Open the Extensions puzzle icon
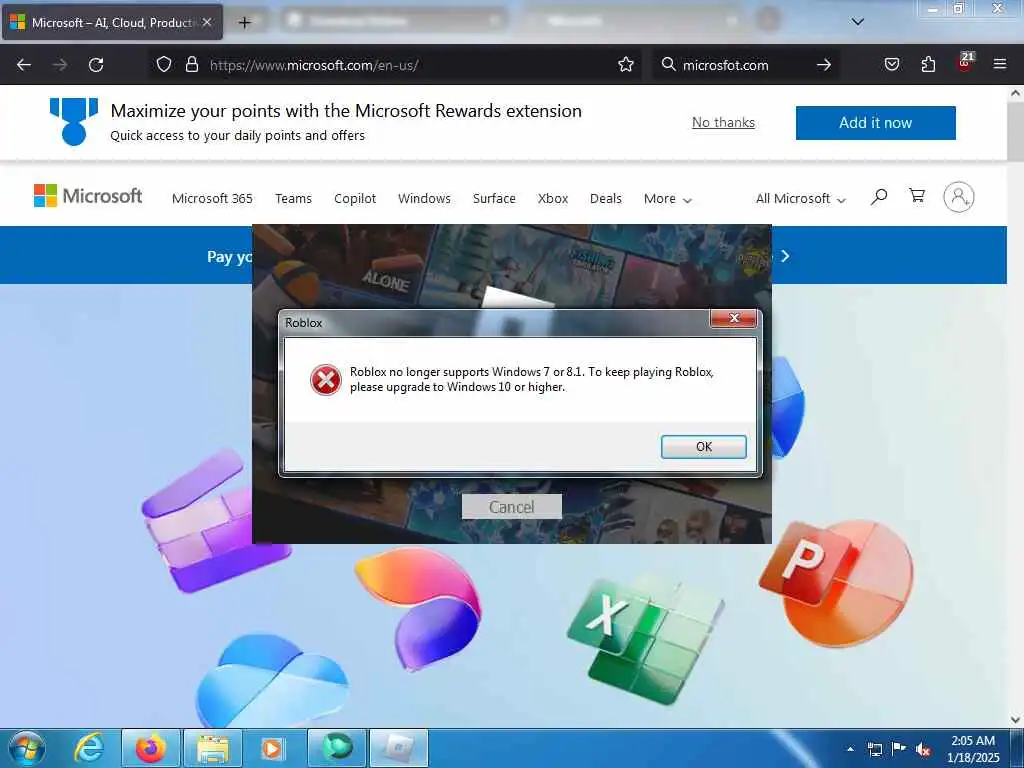The height and width of the screenshot is (768, 1024). tap(928, 64)
